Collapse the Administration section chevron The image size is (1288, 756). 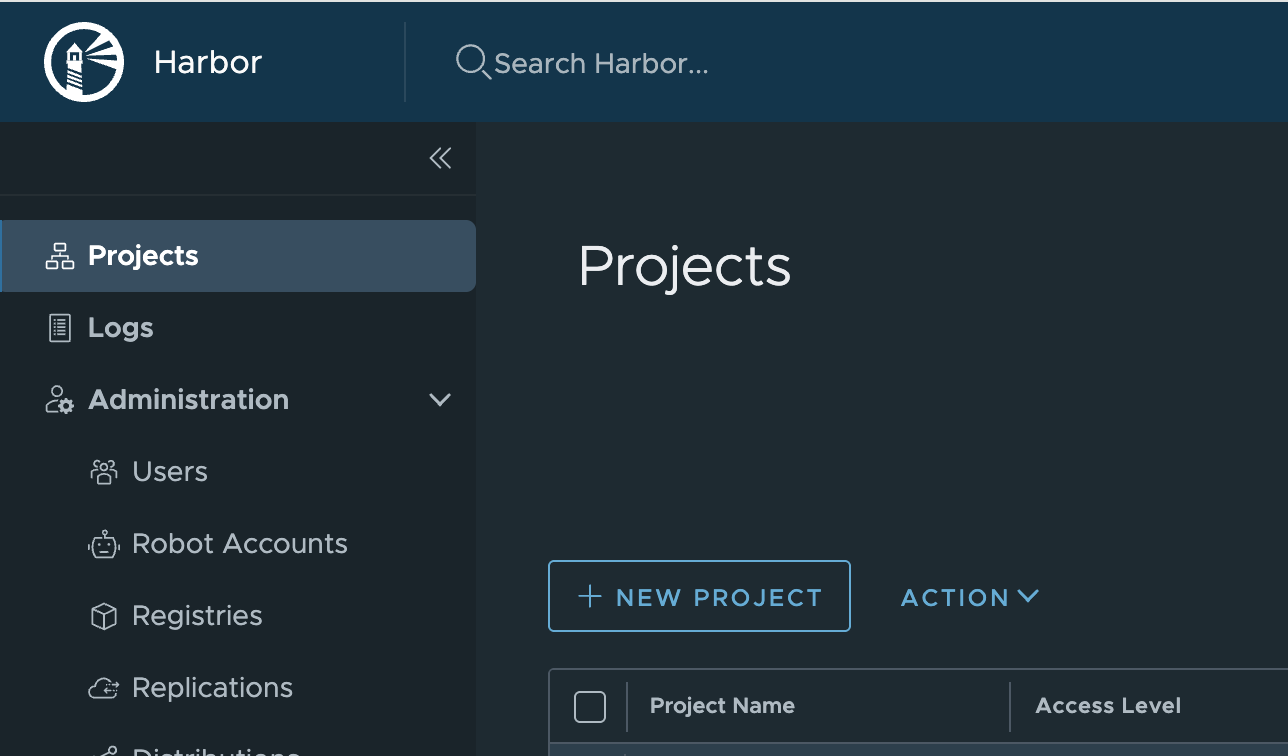(x=440, y=400)
